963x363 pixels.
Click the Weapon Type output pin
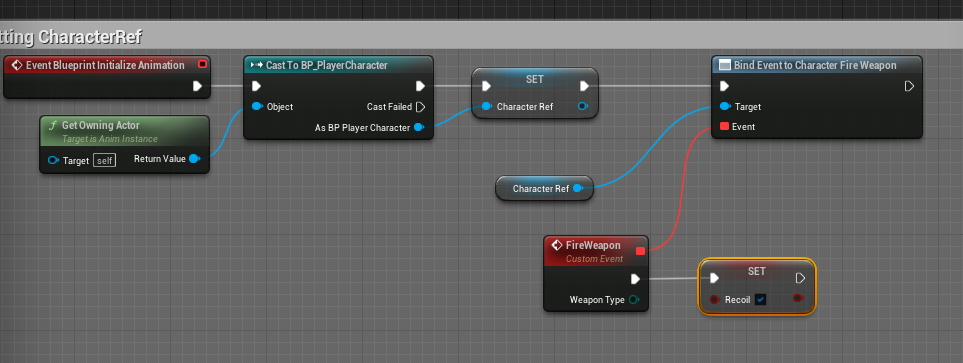pyautogui.click(x=634, y=300)
